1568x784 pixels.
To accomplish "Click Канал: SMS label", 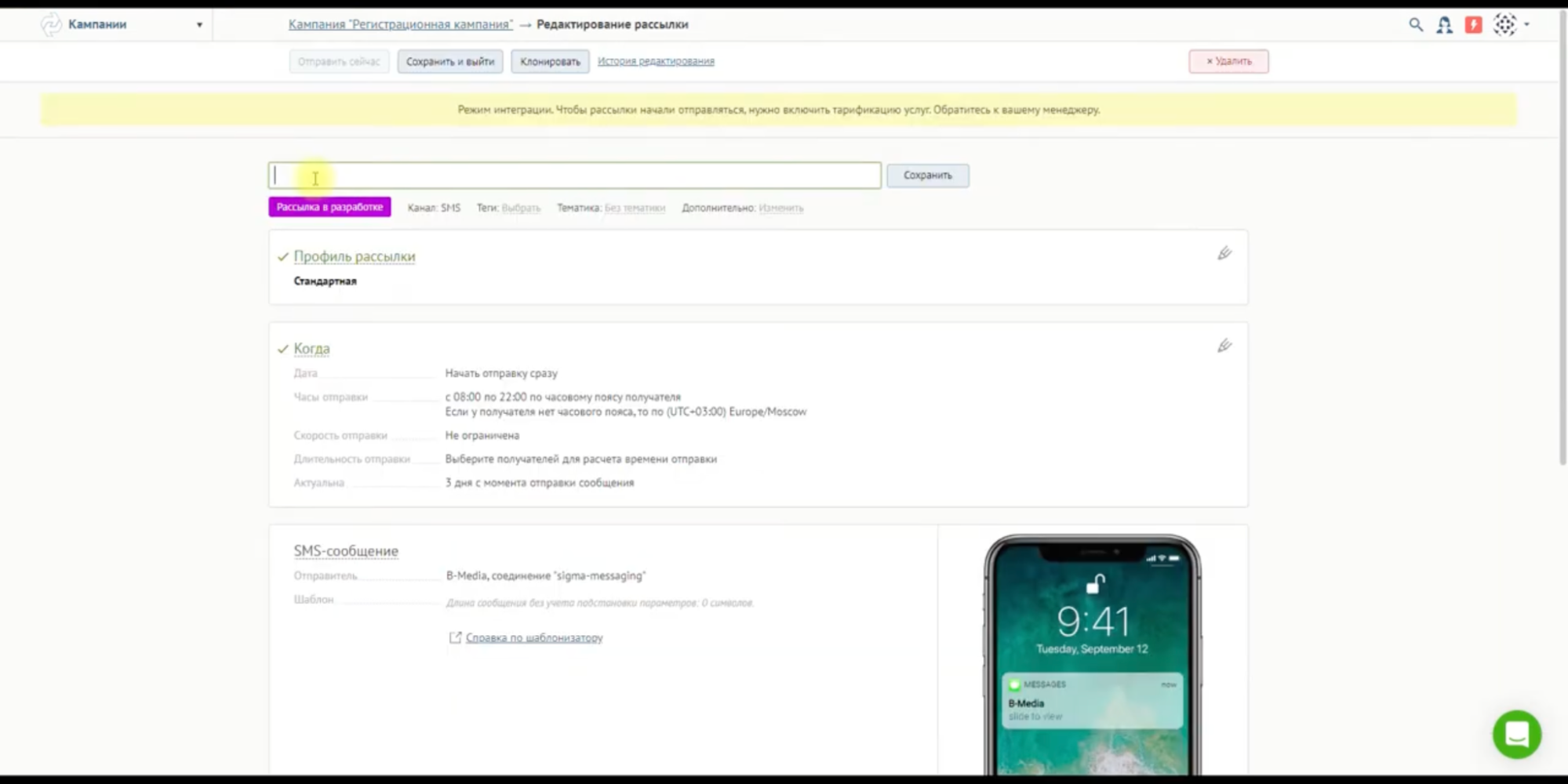I will tap(434, 208).
